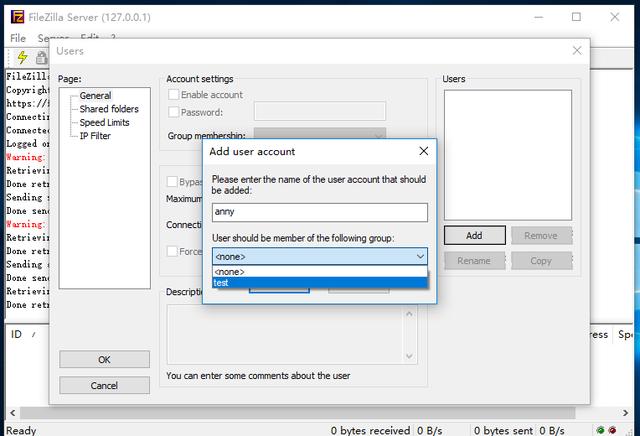Toggle the Force SSL checkbox
The height and width of the screenshot is (436, 640).
[x=172, y=251]
